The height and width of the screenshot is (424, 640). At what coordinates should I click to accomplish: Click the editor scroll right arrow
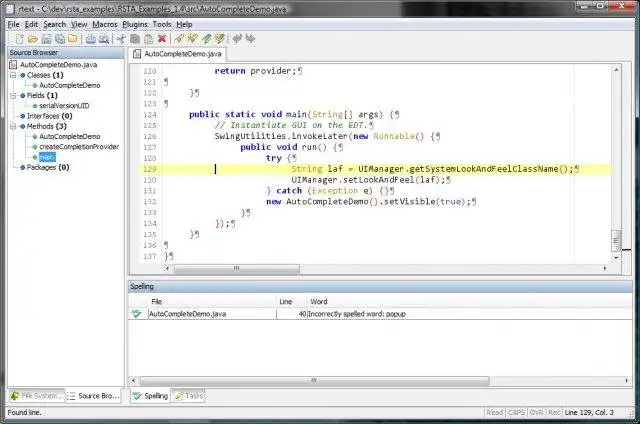tap(605, 269)
